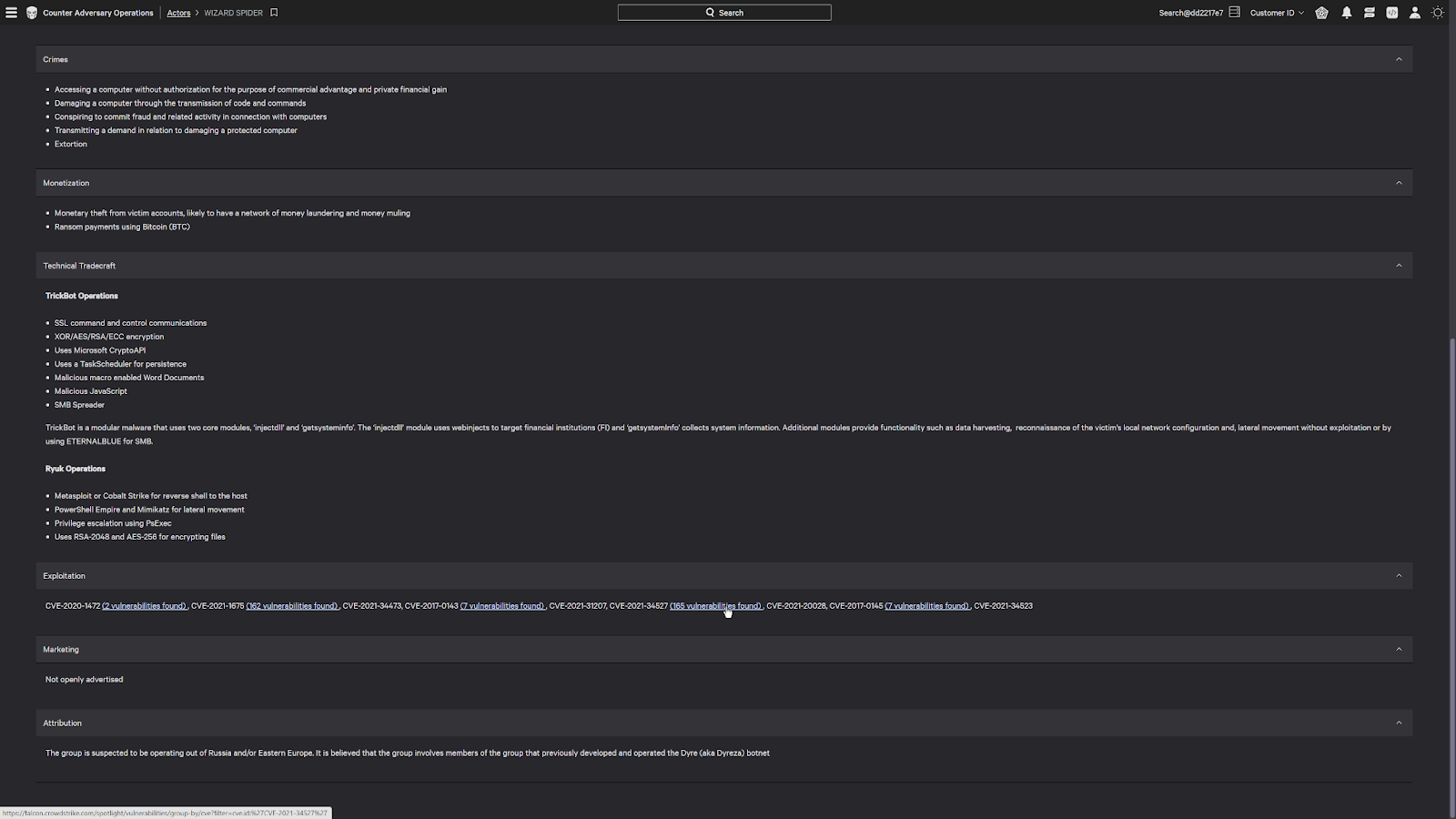Click 'Ransom payments using Bitcoin (BTC)' text

pyautogui.click(x=122, y=227)
